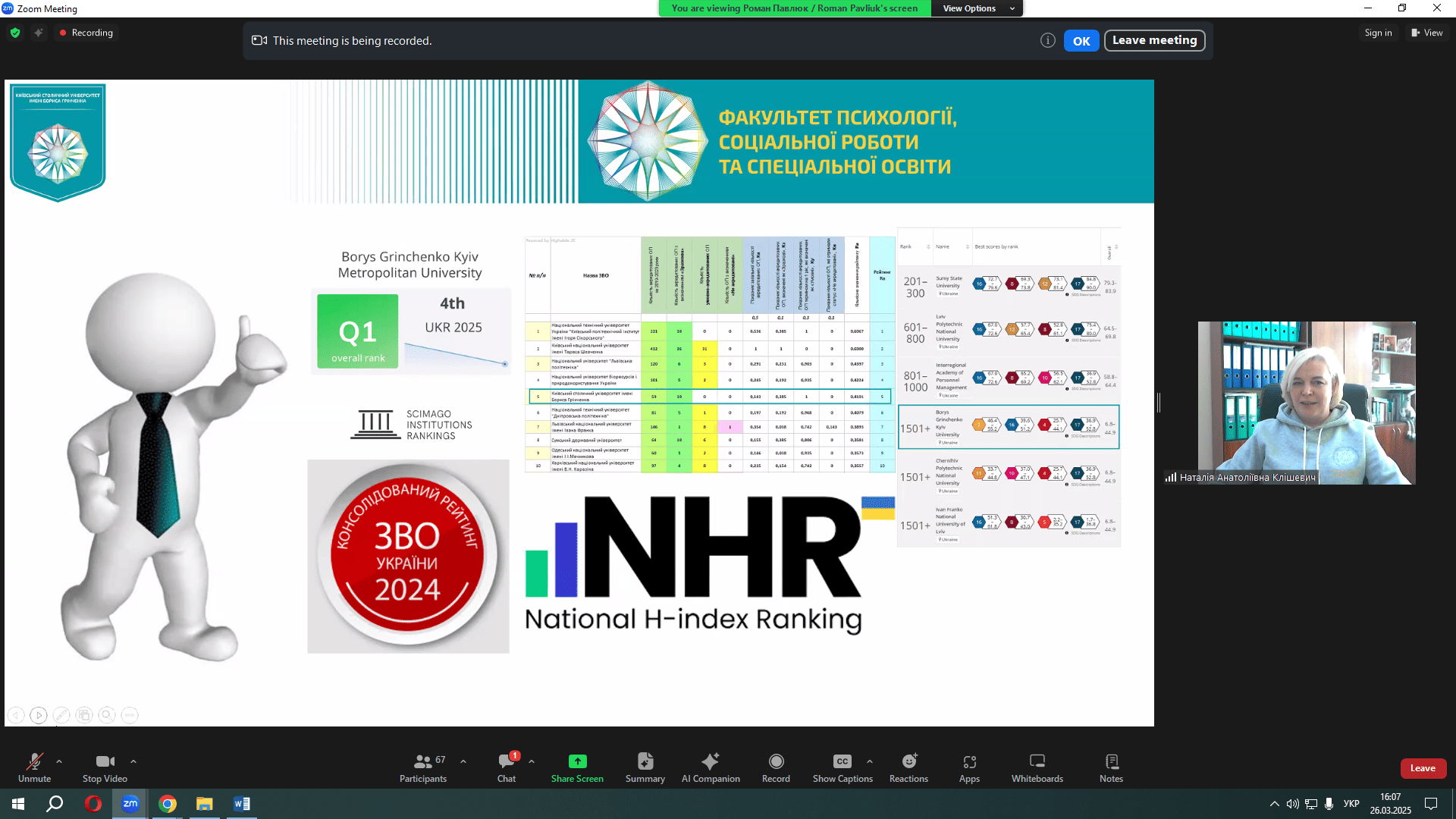The width and height of the screenshot is (1456, 819).
Task: Stop the video camera
Action: (105, 761)
